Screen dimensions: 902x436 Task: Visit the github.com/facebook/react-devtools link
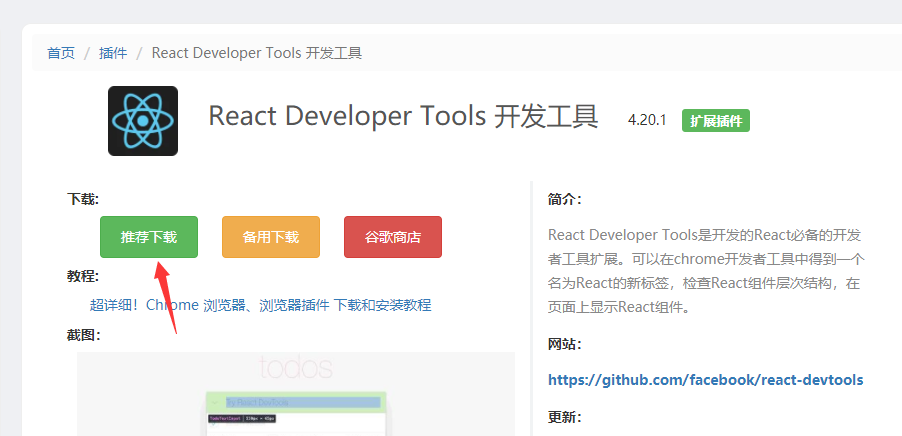click(x=705, y=380)
